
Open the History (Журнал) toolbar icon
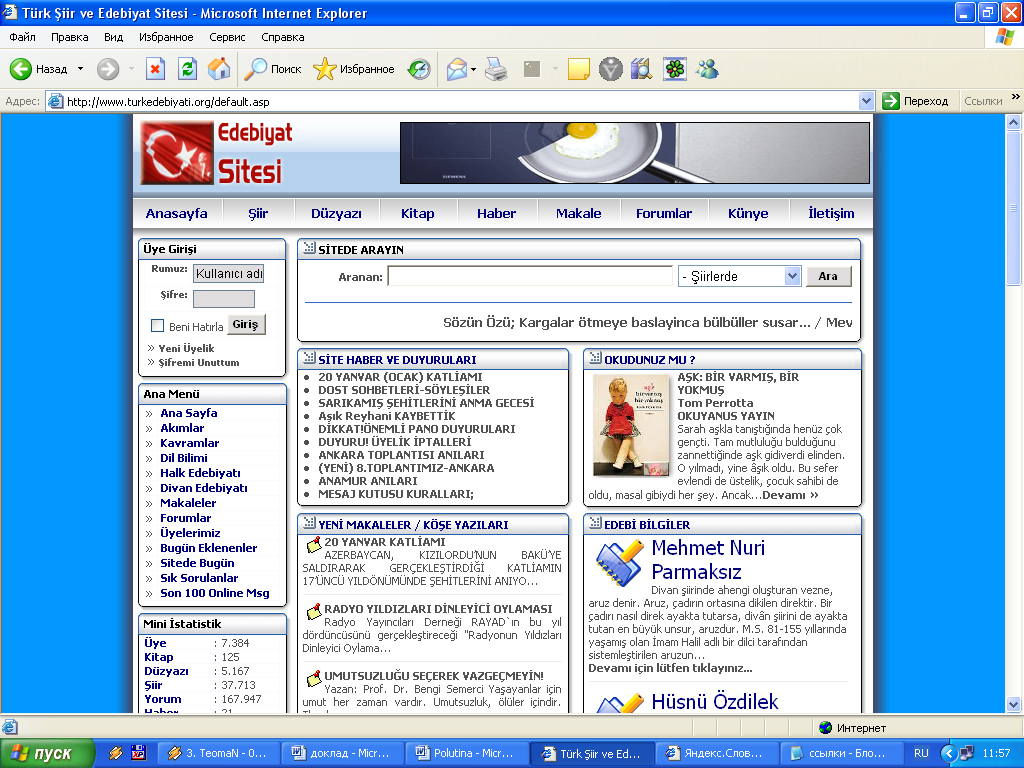[x=419, y=69]
